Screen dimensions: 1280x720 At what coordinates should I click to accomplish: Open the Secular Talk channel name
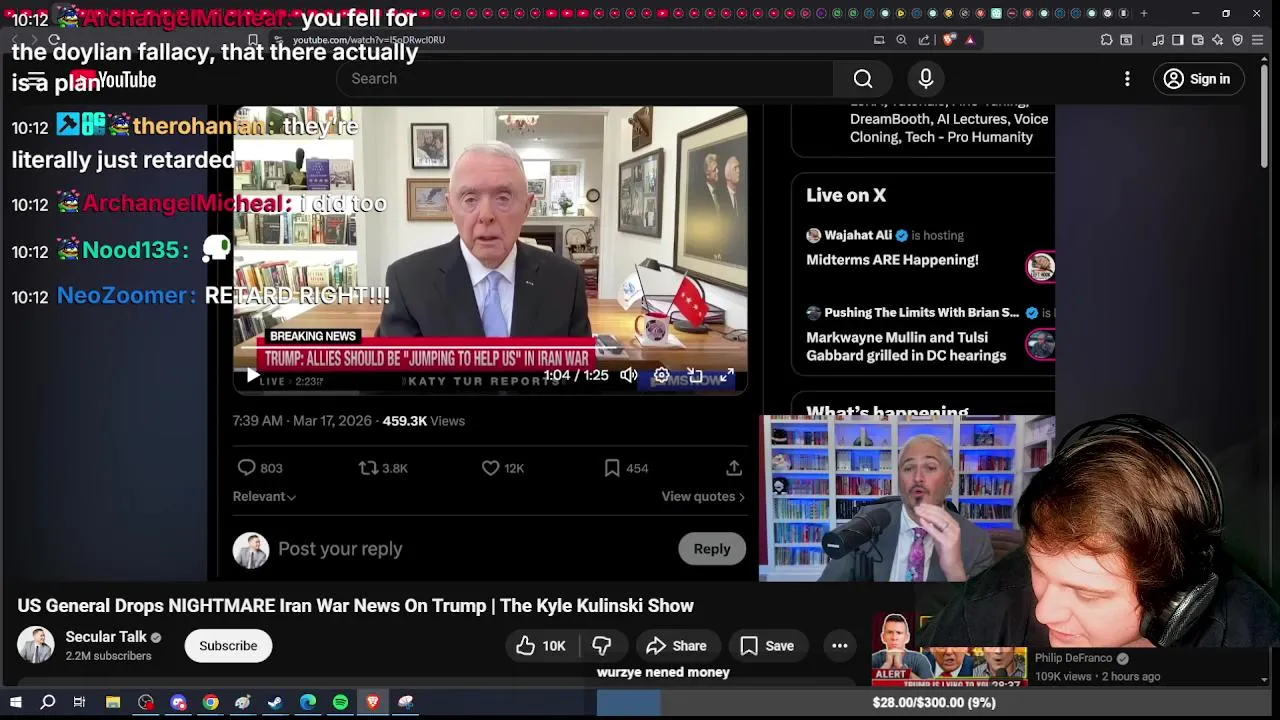point(106,637)
